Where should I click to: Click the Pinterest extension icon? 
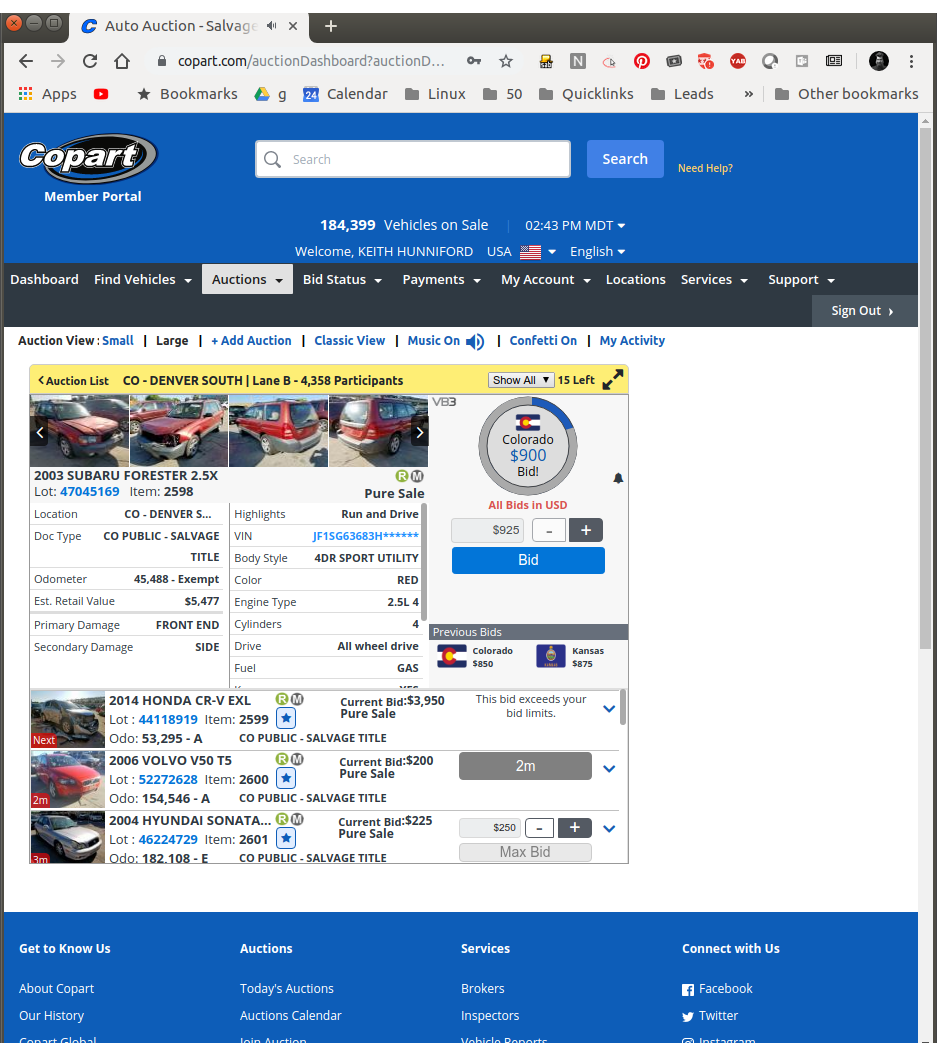coord(641,61)
